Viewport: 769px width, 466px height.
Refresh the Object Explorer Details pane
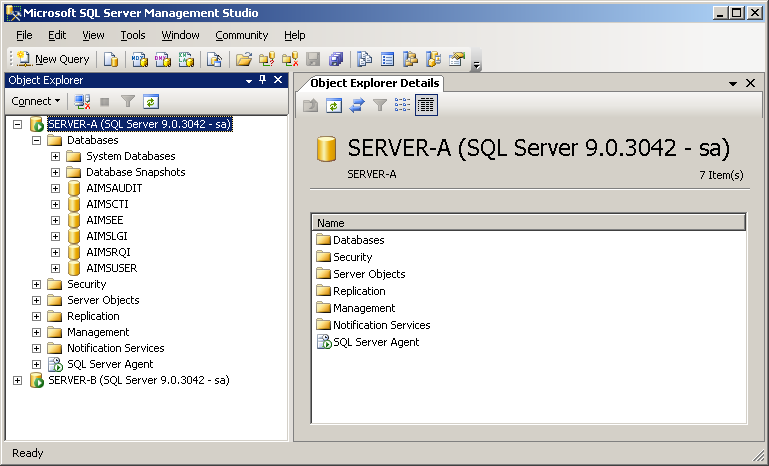click(334, 105)
